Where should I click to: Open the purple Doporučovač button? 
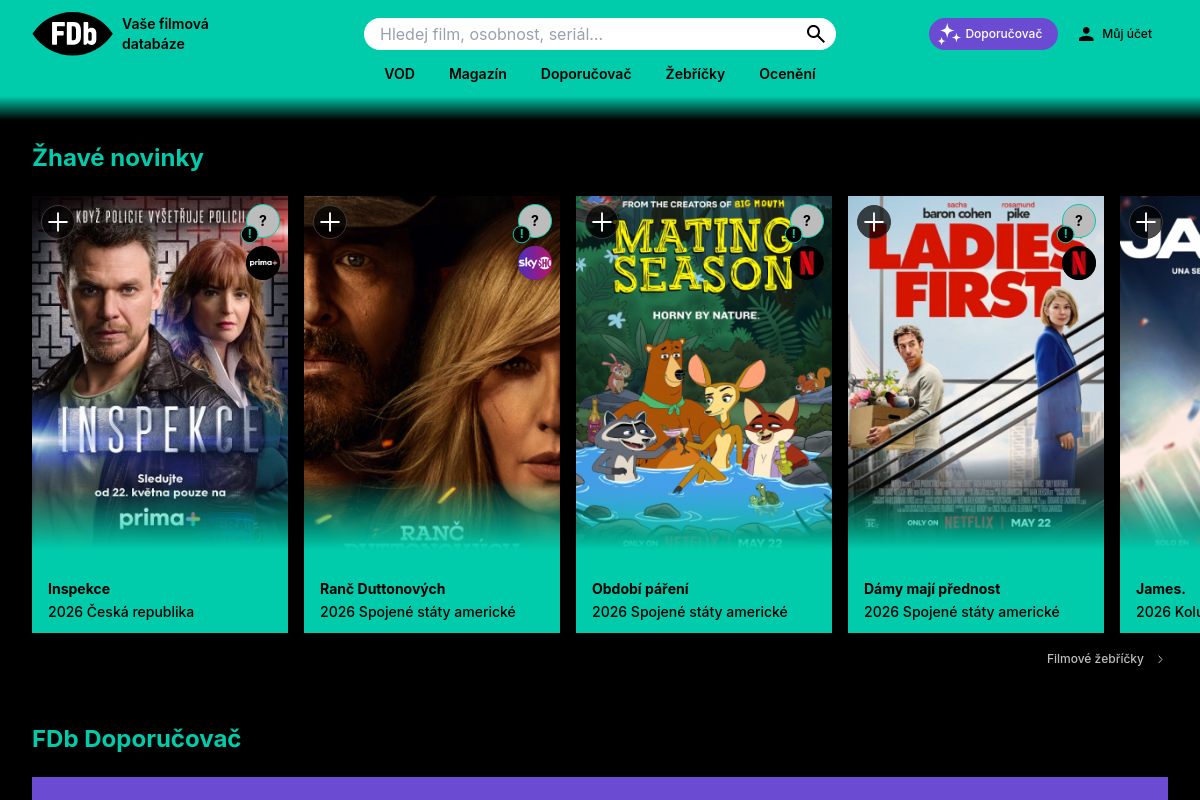(993, 34)
